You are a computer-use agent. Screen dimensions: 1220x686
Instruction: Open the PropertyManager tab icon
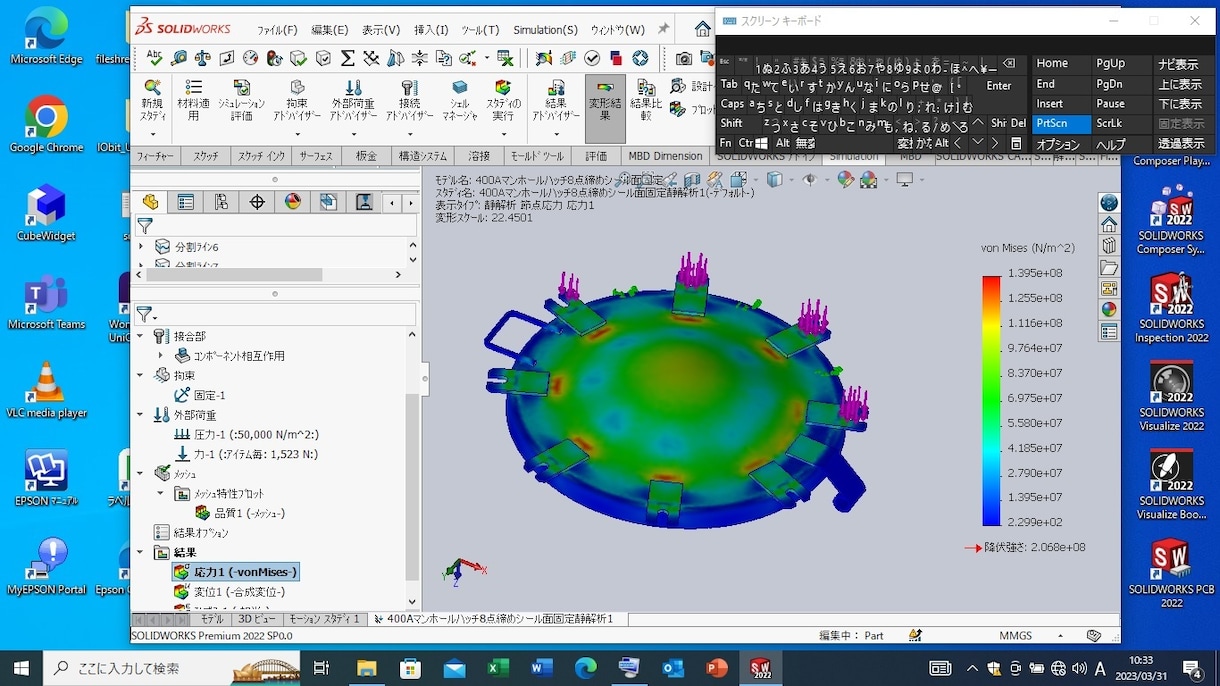click(x=186, y=202)
